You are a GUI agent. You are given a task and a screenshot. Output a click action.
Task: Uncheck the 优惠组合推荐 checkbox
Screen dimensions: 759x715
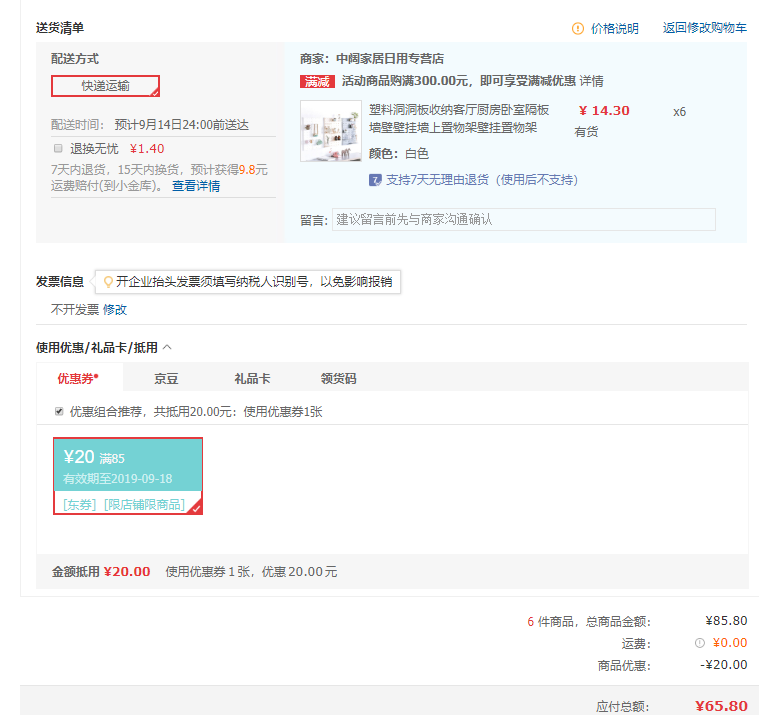point(59,411)
